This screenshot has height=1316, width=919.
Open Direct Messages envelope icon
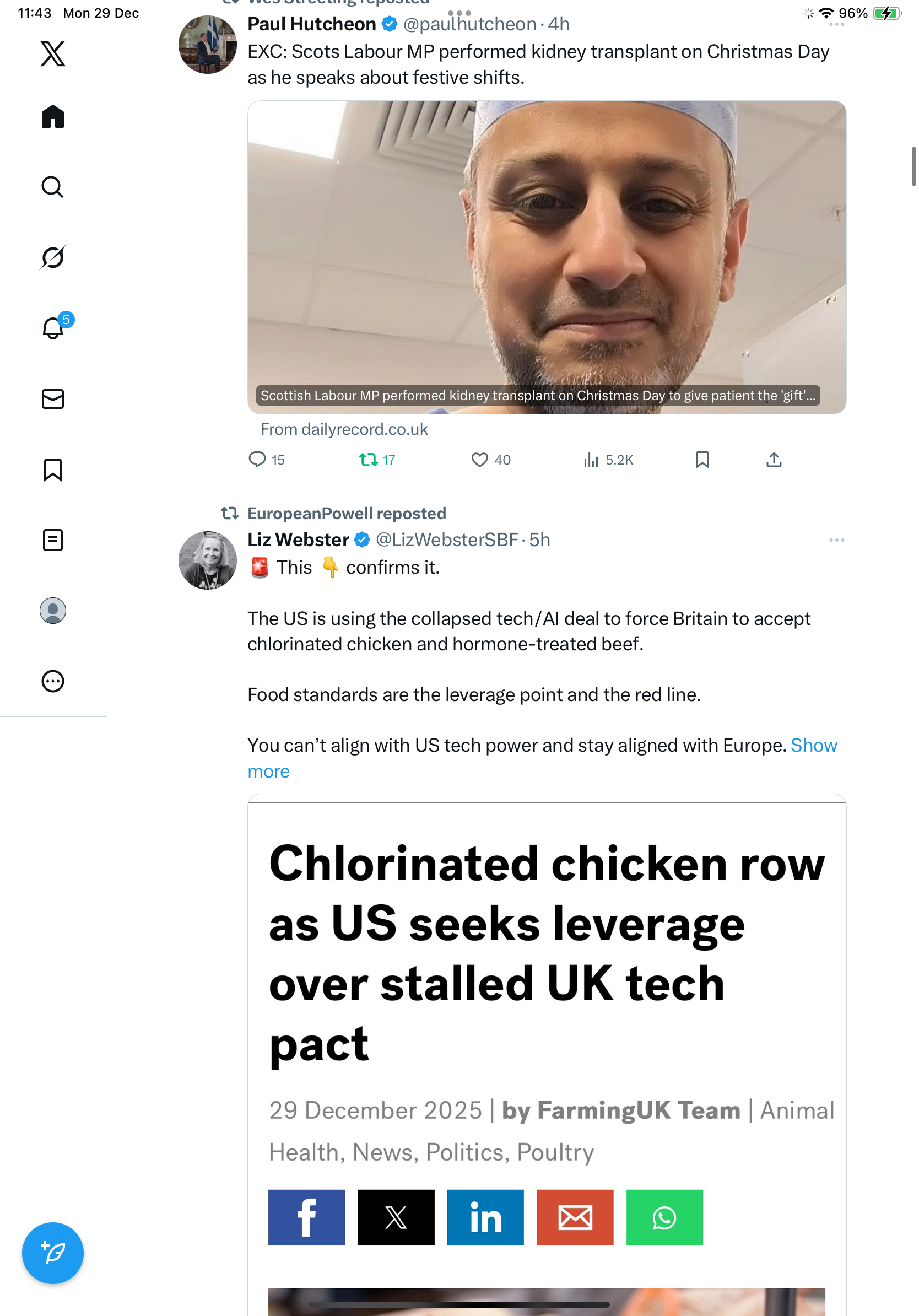[x=53, y=399]
